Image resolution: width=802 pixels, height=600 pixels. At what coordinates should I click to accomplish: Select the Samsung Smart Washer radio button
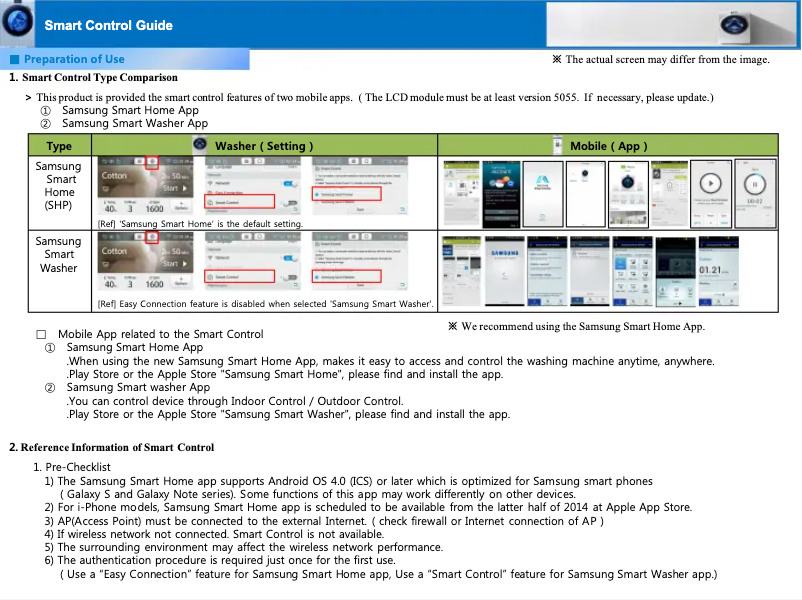click(x=317, y=277)
